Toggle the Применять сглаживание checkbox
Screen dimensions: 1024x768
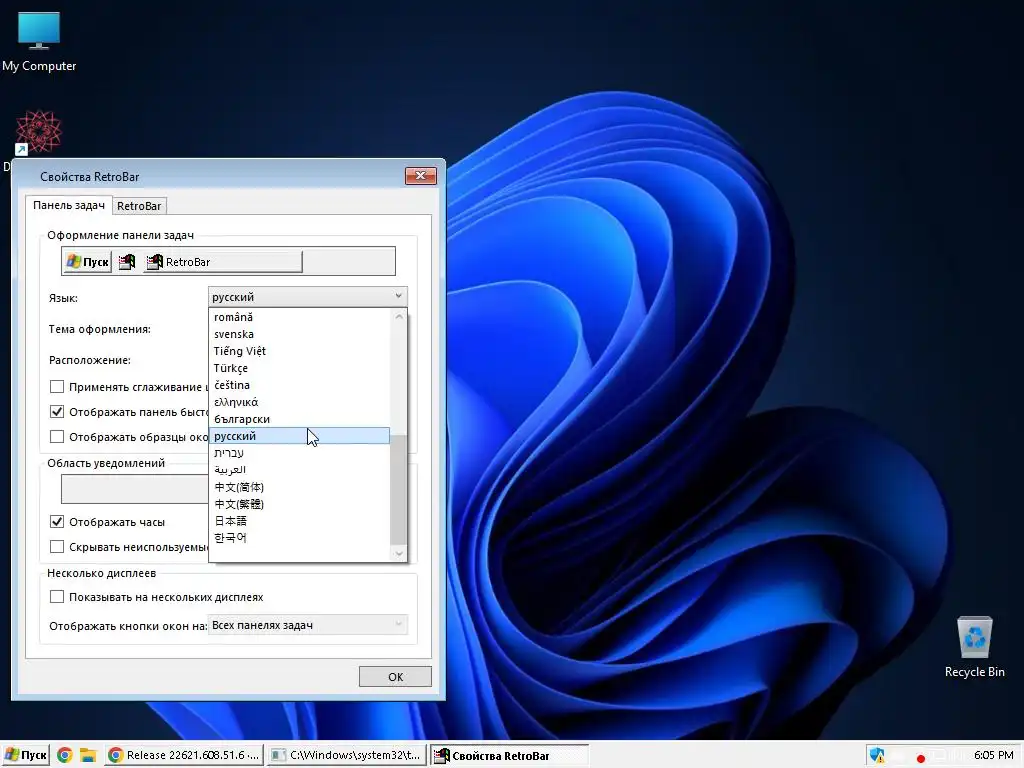click(x=57, y=387)
